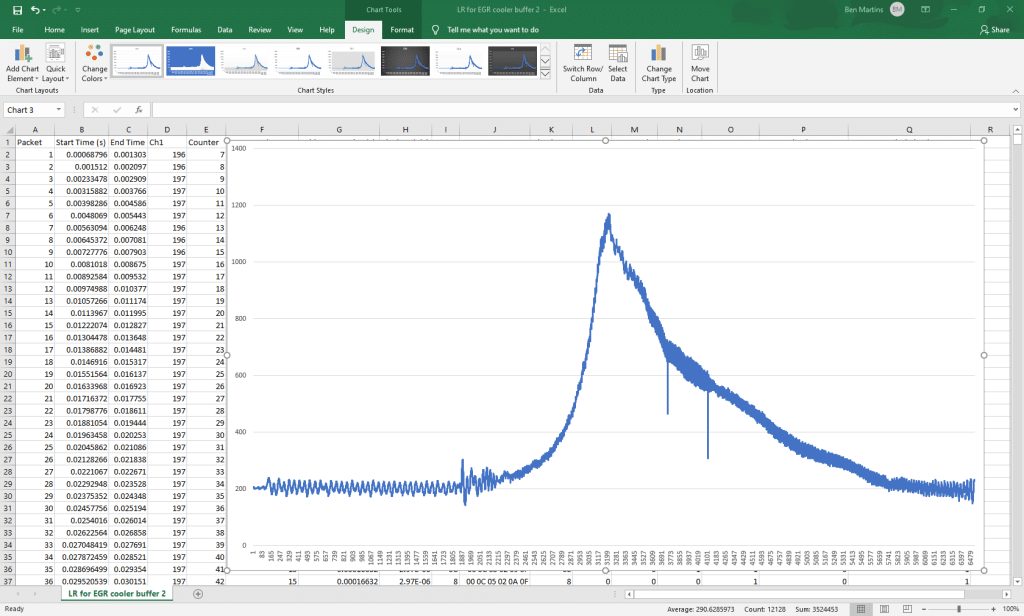Switch to Page Layout view in status bar
This screenshot has height=616, width=1024.
[x=884, y=609]
